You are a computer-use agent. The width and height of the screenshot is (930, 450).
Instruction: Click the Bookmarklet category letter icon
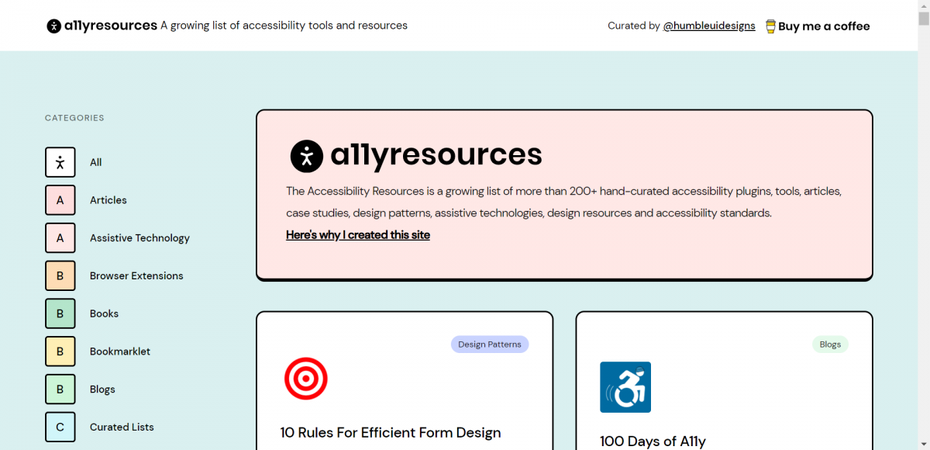[x=60, y=352]
